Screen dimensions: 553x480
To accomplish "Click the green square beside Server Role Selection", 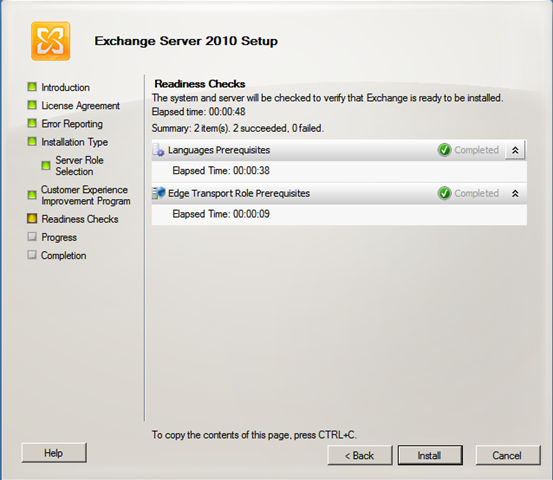I will click(x=46, y=165).
